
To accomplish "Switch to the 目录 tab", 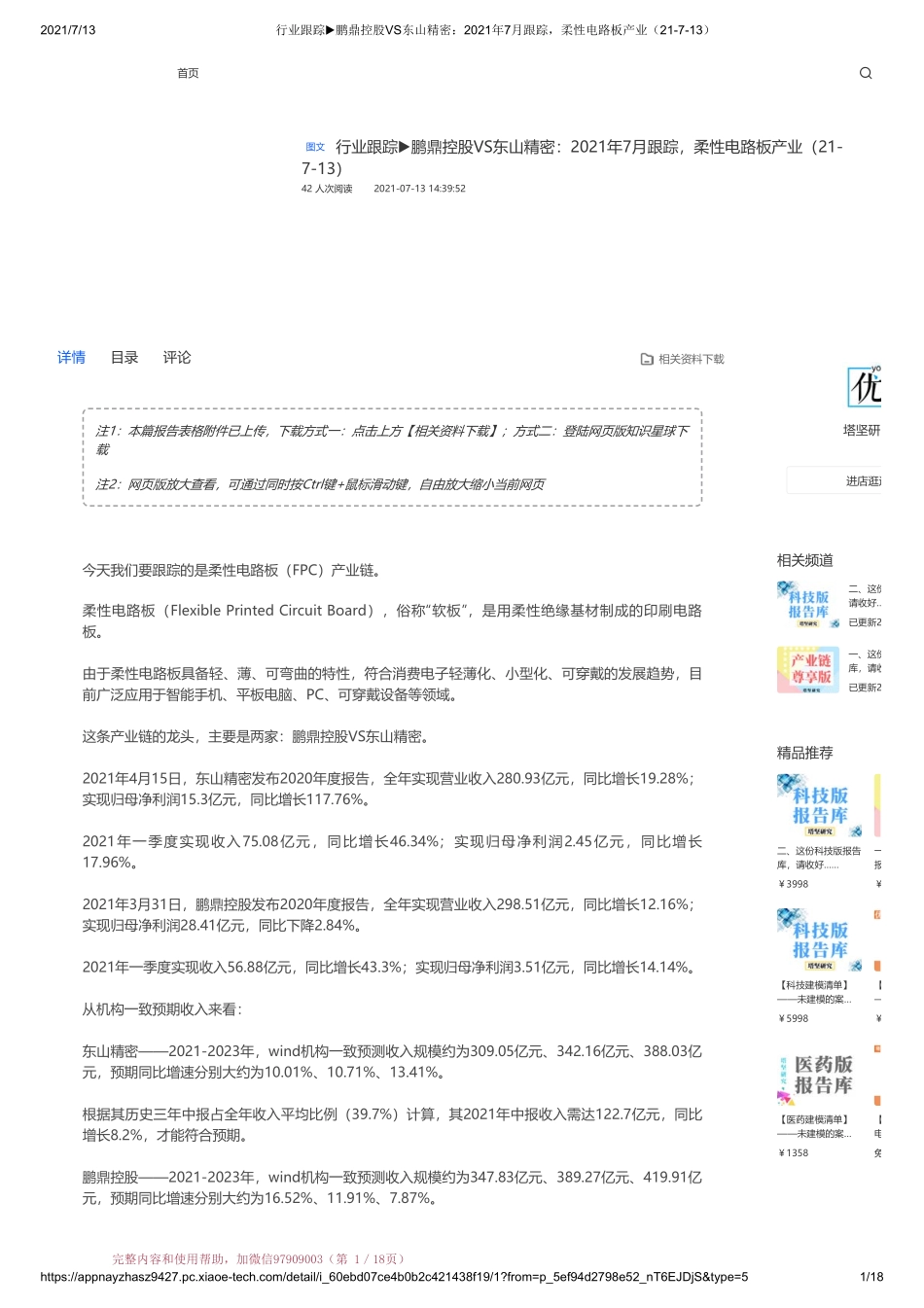I will click(x=124, y=358).
